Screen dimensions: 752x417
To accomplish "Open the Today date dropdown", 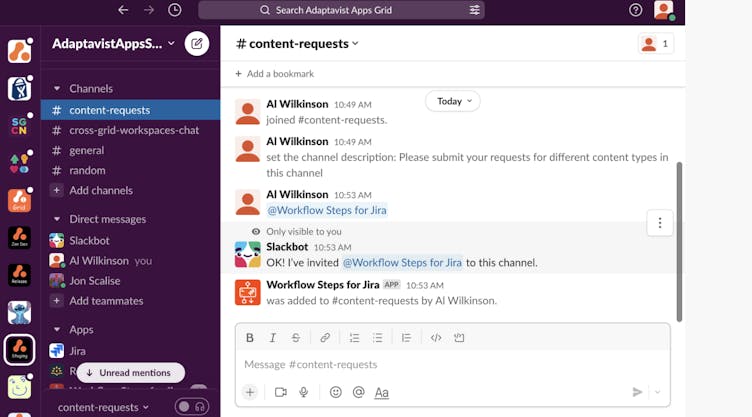I will [453, 101].
